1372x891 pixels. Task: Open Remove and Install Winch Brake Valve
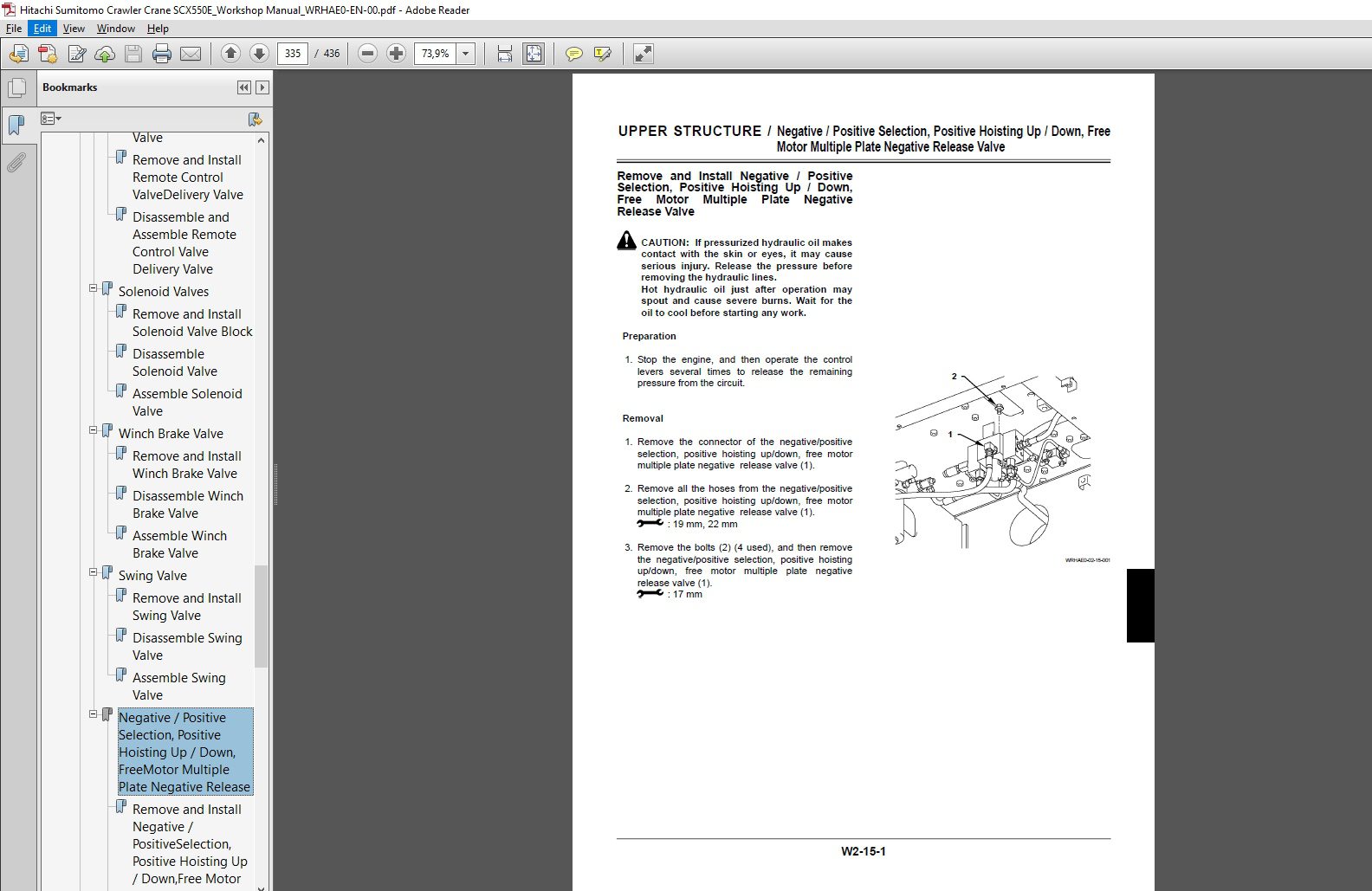click(x=187, y=465)
